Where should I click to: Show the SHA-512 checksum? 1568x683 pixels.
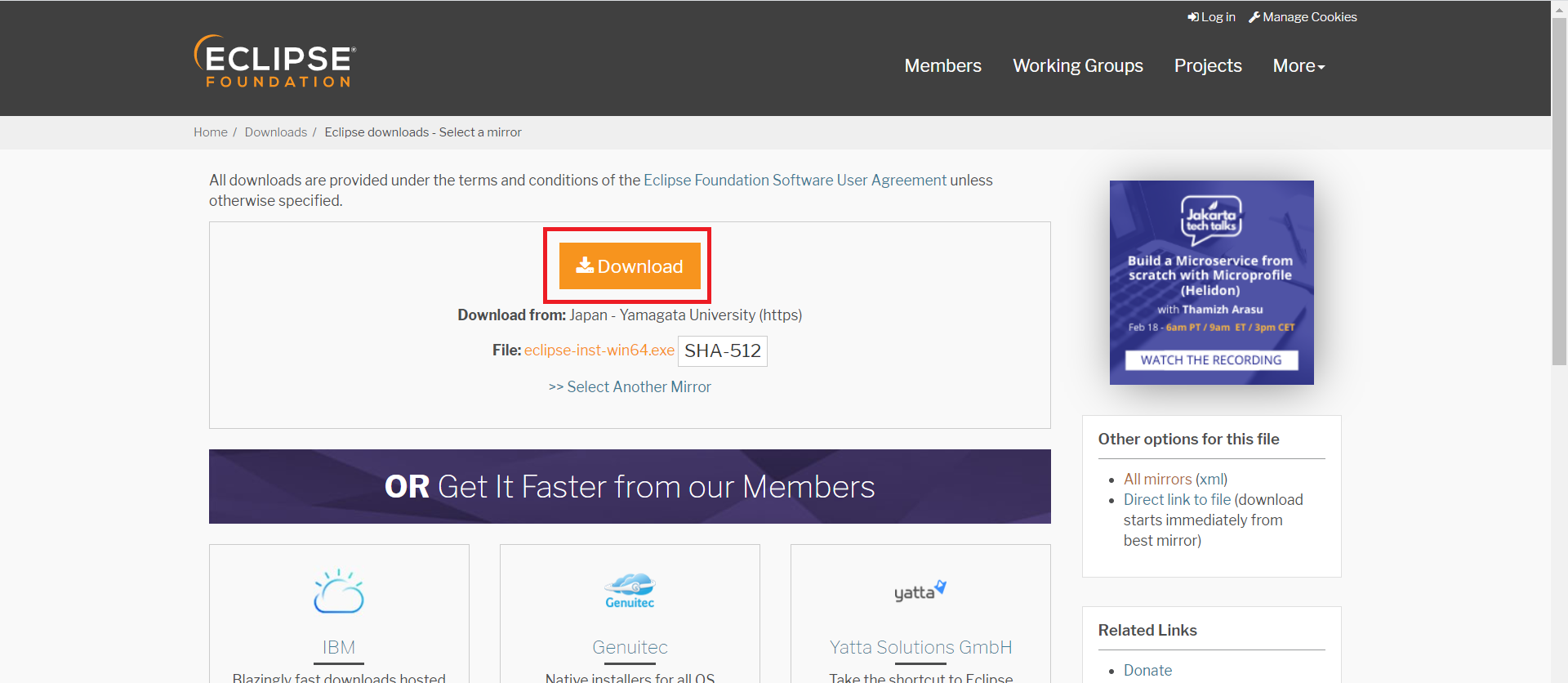click(x=723, y=351)
